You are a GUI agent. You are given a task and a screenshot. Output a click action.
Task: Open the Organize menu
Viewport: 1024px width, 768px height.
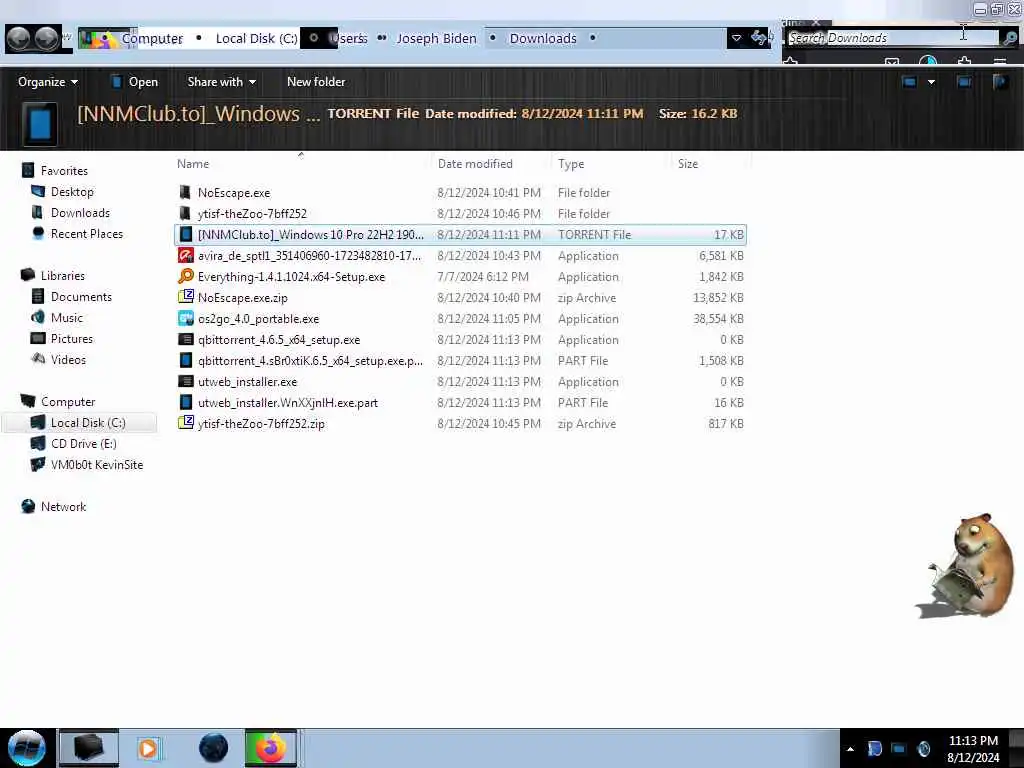click(x=48, y=82)
